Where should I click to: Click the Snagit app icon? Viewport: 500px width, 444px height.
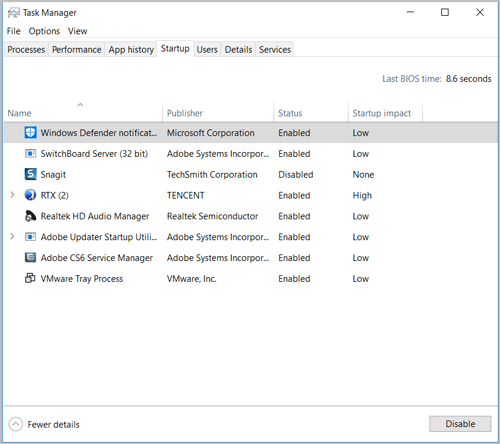(30, 174)
